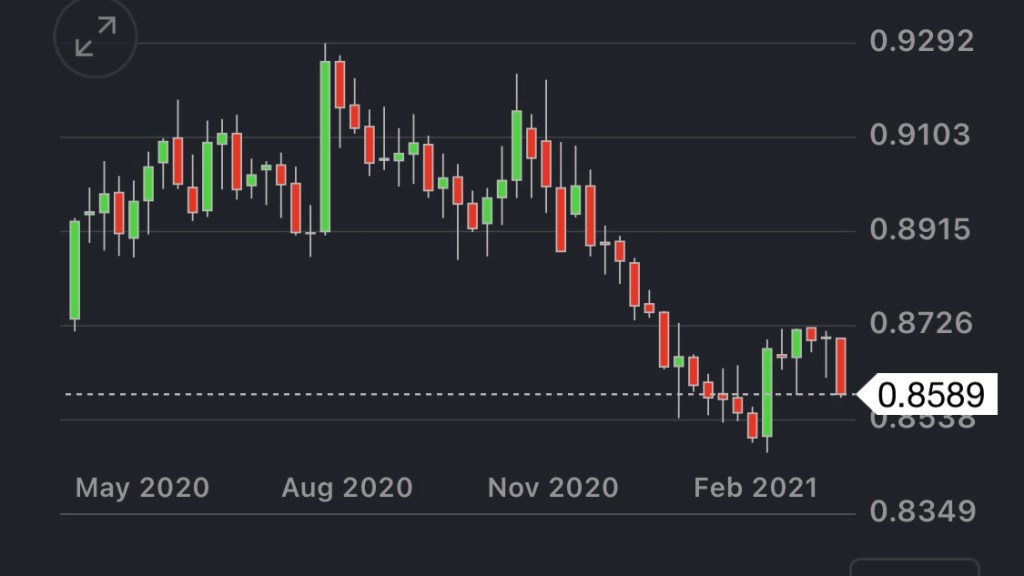Click the red candle right after the tallest green candle

[x=340, y=85]
